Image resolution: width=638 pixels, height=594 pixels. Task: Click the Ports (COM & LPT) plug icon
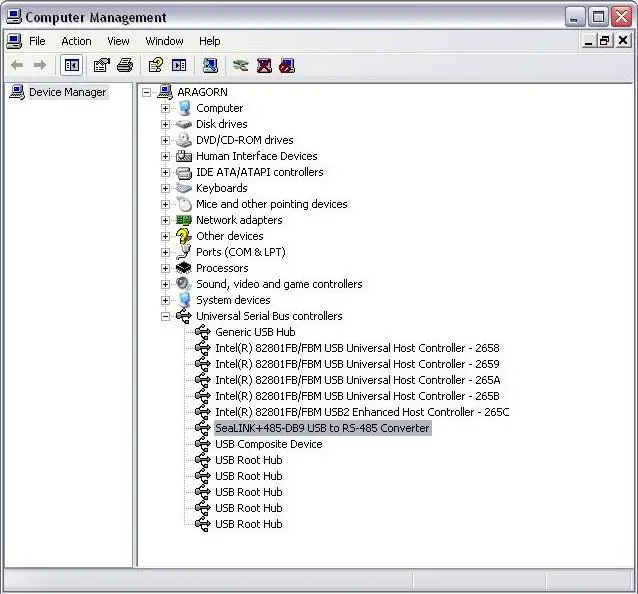tap(184, 252)
